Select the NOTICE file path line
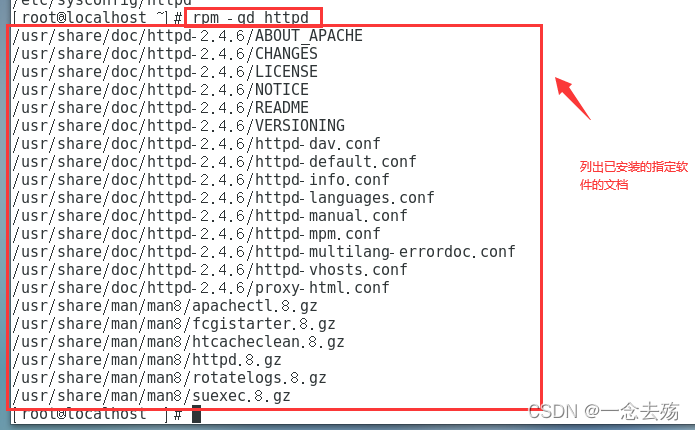The height and width of the screenshot is (430, 695). tap(160, 90)
